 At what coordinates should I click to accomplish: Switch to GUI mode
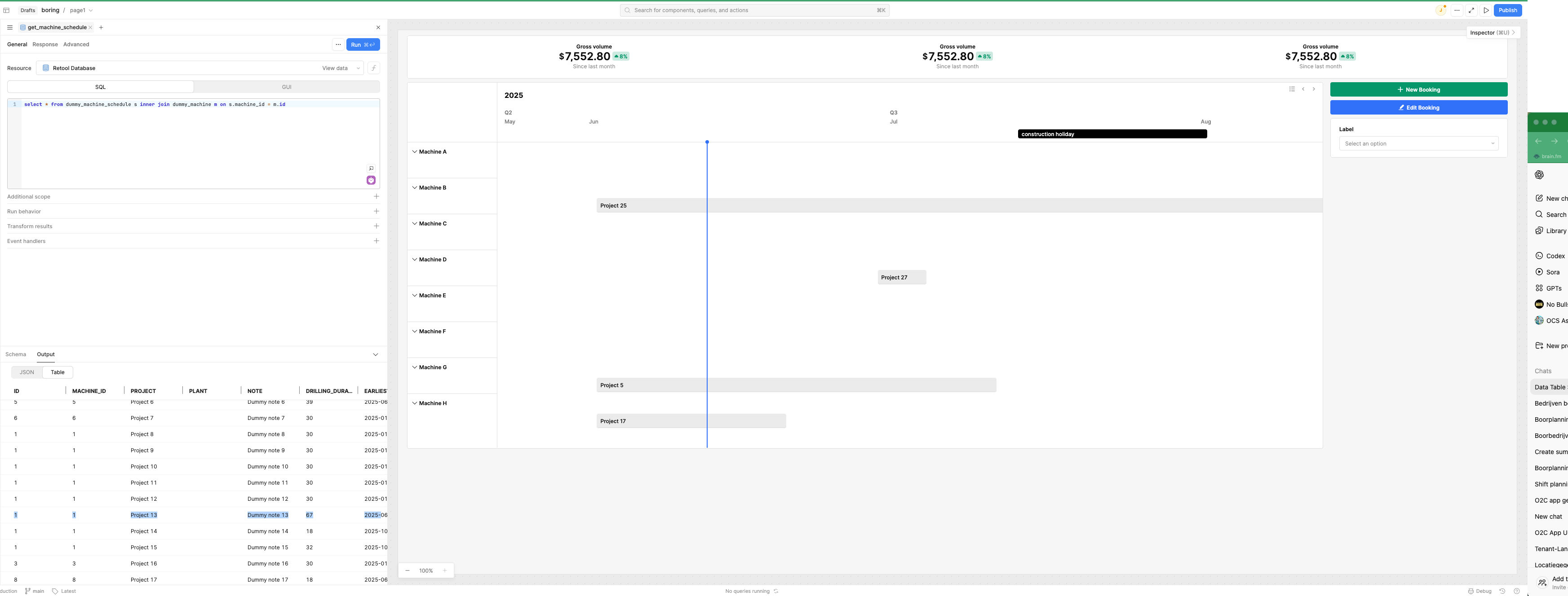pos(287,87)
